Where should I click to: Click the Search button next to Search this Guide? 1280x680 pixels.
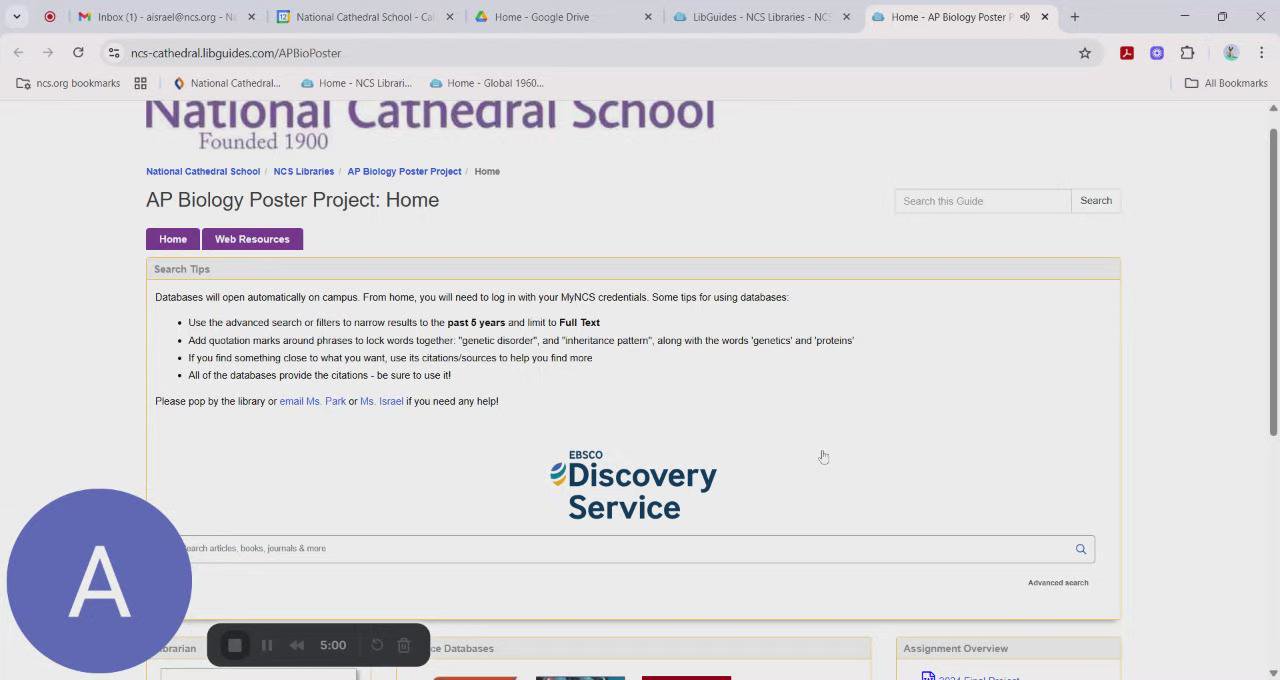coord(1096,201)
